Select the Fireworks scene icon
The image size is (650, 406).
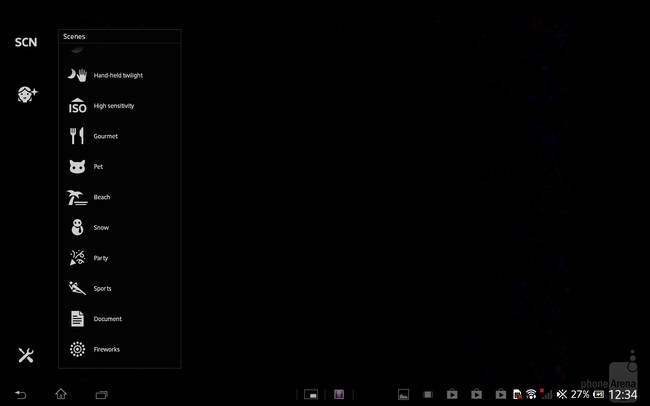click(x=77, y=349)
